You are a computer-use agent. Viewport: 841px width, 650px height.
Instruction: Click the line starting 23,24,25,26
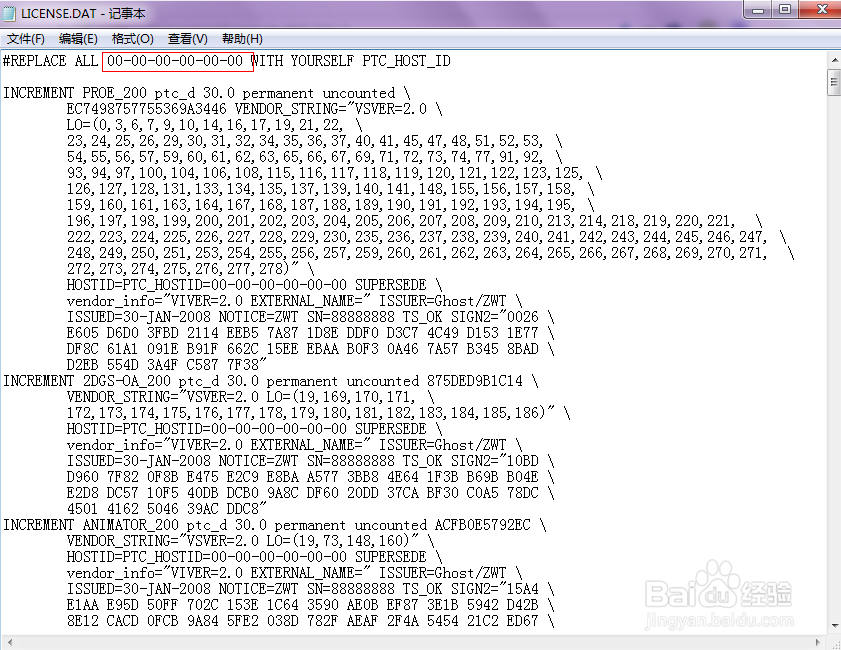pos(314,141)
